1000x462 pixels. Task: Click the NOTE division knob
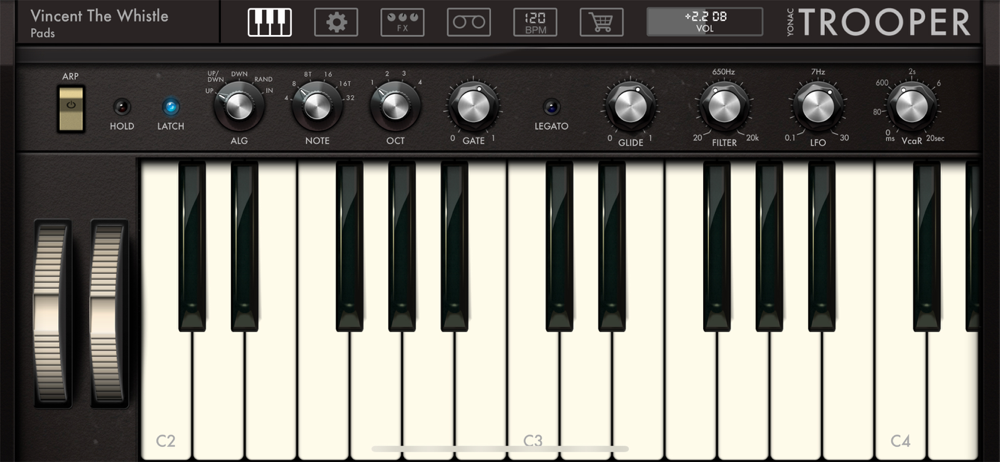coord(317,106)
